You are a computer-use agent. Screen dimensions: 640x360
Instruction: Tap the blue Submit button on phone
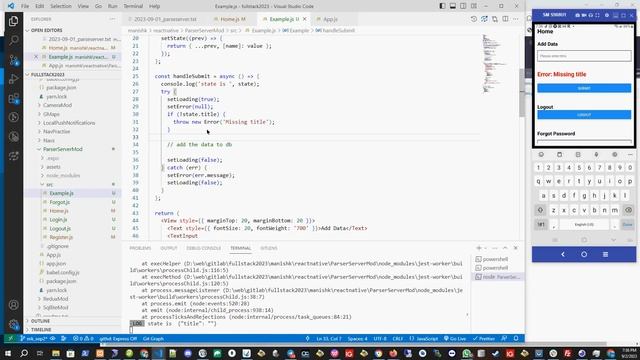click(584, 88)
